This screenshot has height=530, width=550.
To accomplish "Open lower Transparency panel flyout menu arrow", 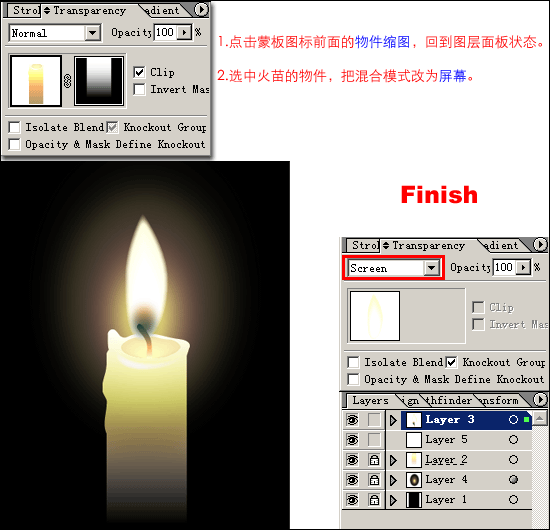I will pyautogui.click(x=540, y=244).
